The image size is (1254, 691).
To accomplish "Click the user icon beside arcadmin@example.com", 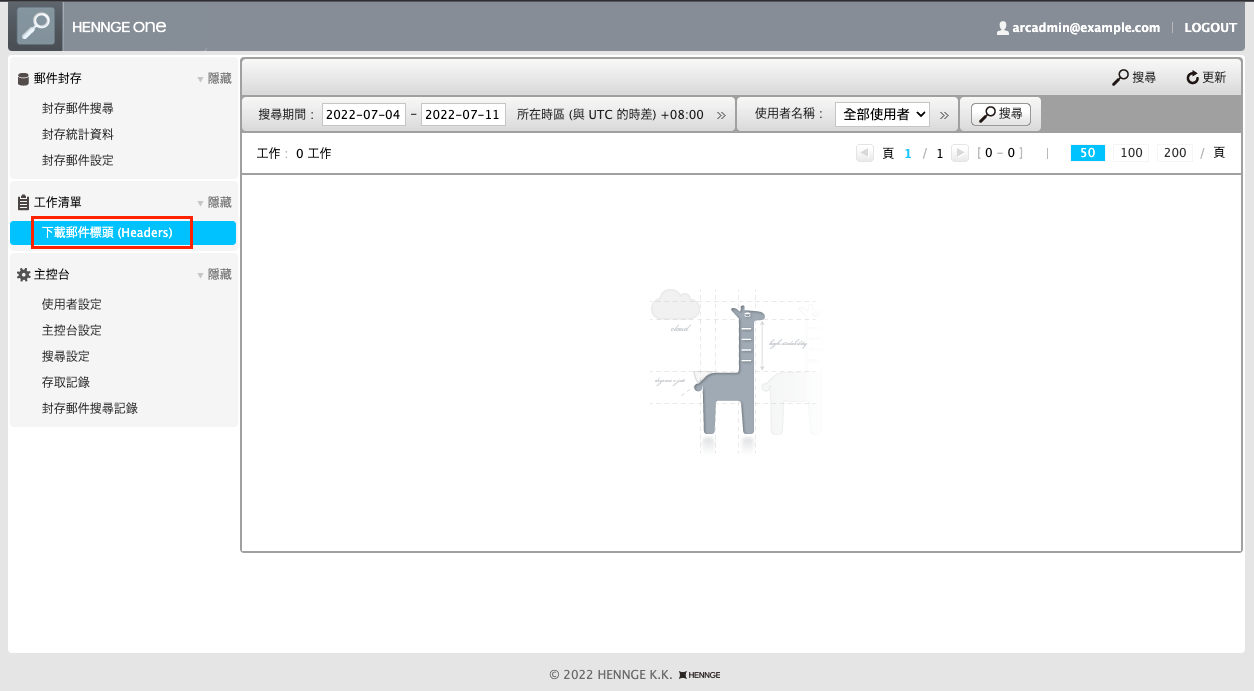I will click(1002, 28).
